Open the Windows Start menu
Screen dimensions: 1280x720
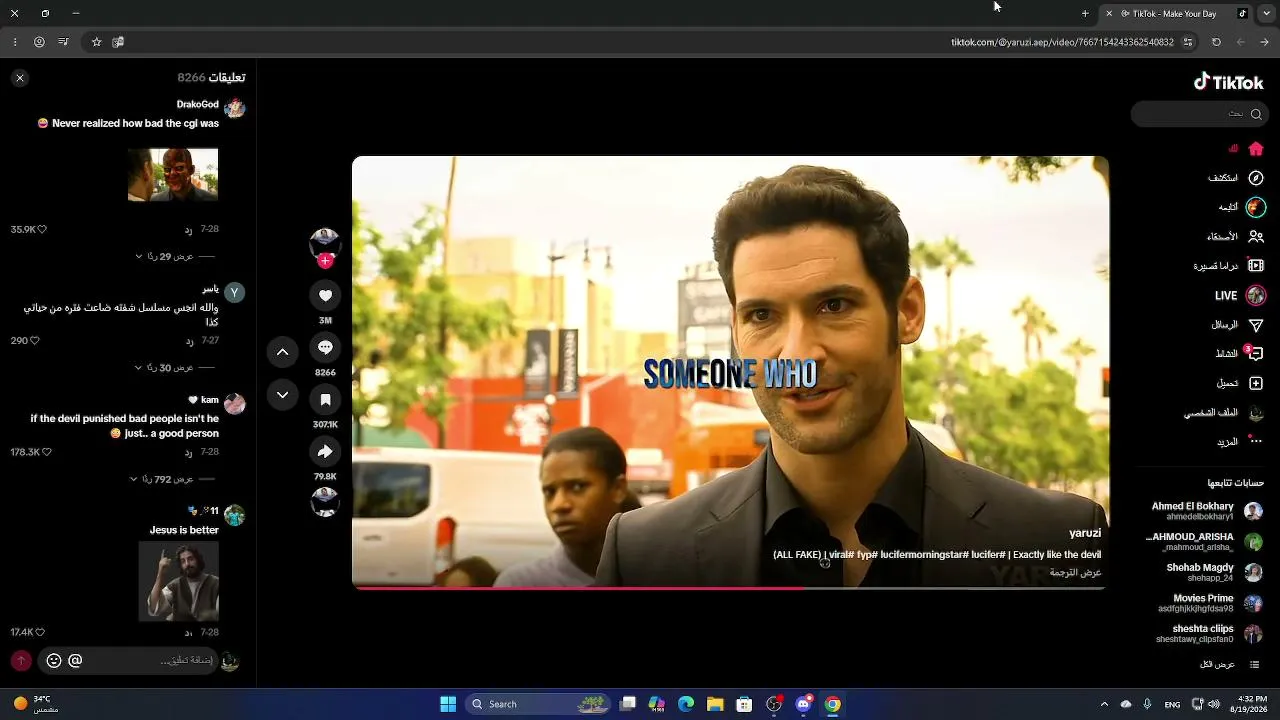pyautogui.click(x=448, y=704)
